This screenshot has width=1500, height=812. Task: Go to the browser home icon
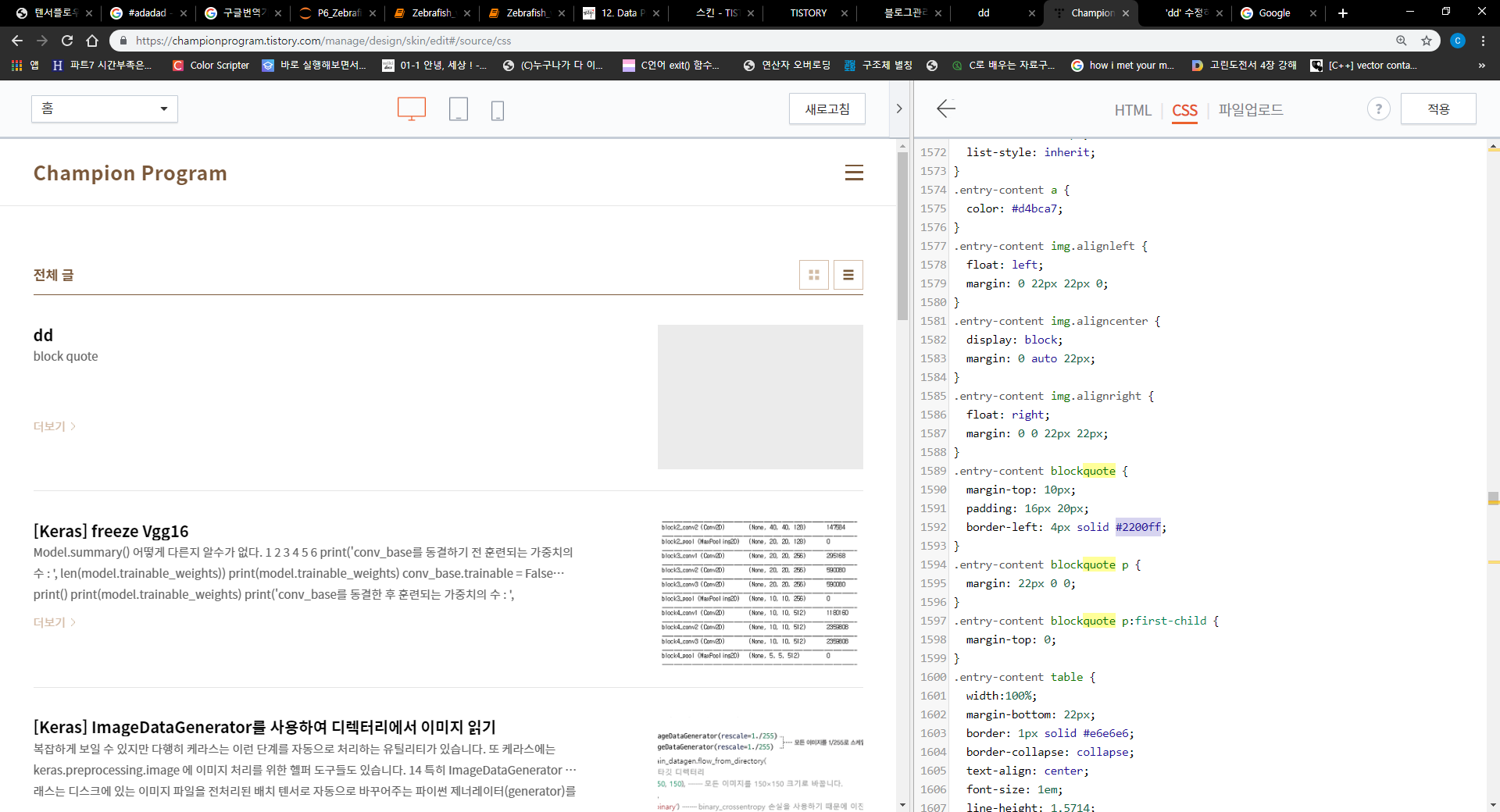92,41
